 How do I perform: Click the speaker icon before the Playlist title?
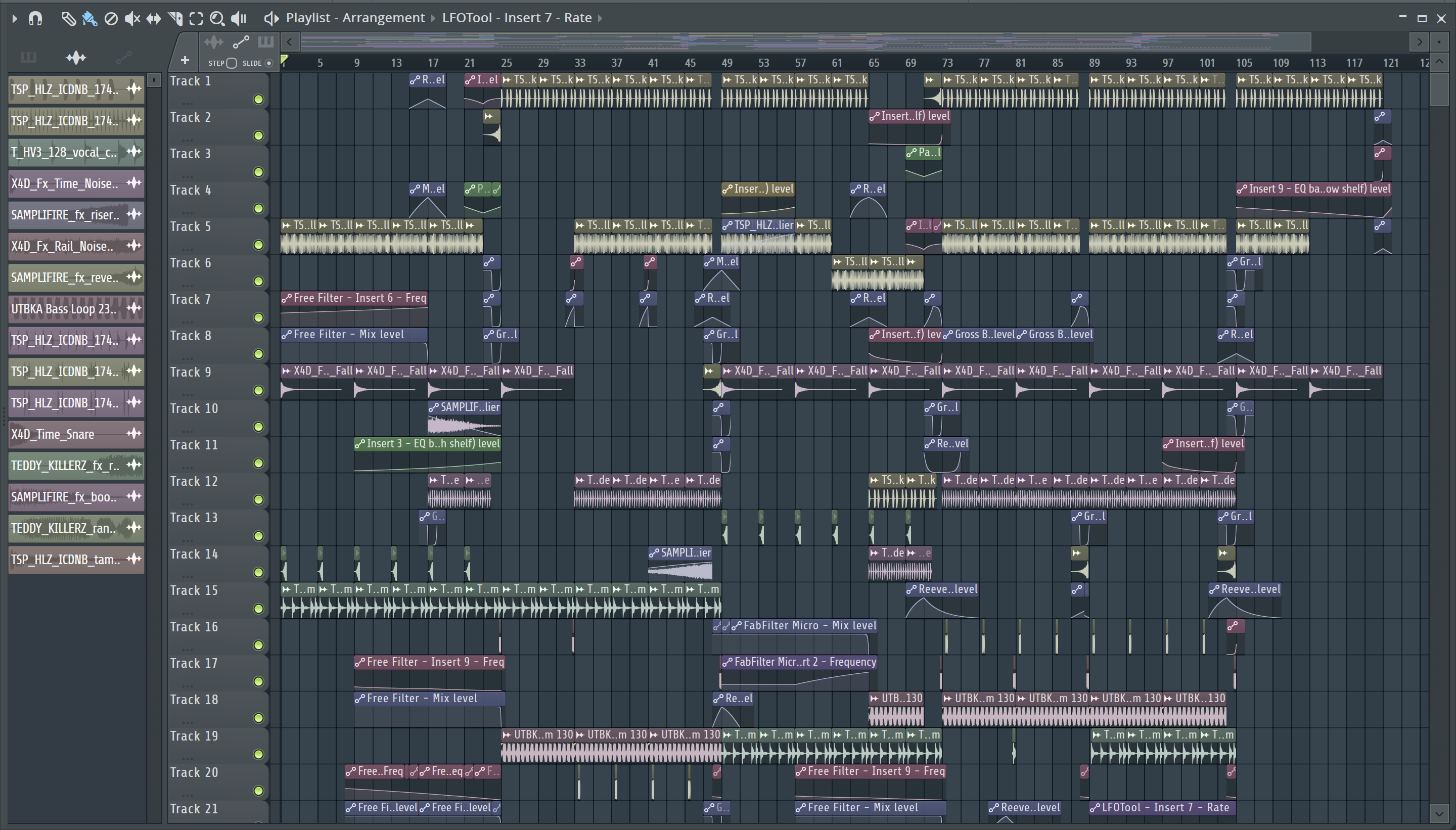pos(271,19)
